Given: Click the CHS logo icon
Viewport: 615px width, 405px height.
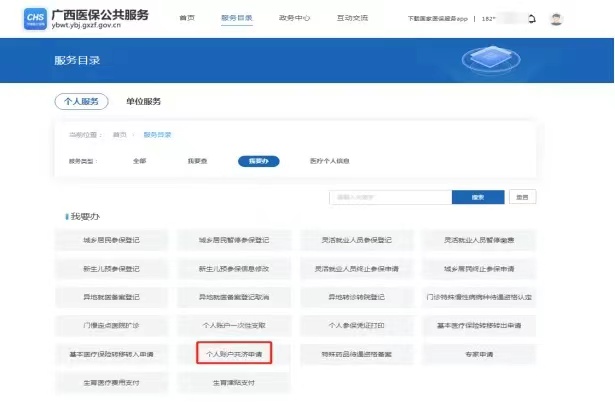Looking at the screenshot, I should [x=34, y=18].
